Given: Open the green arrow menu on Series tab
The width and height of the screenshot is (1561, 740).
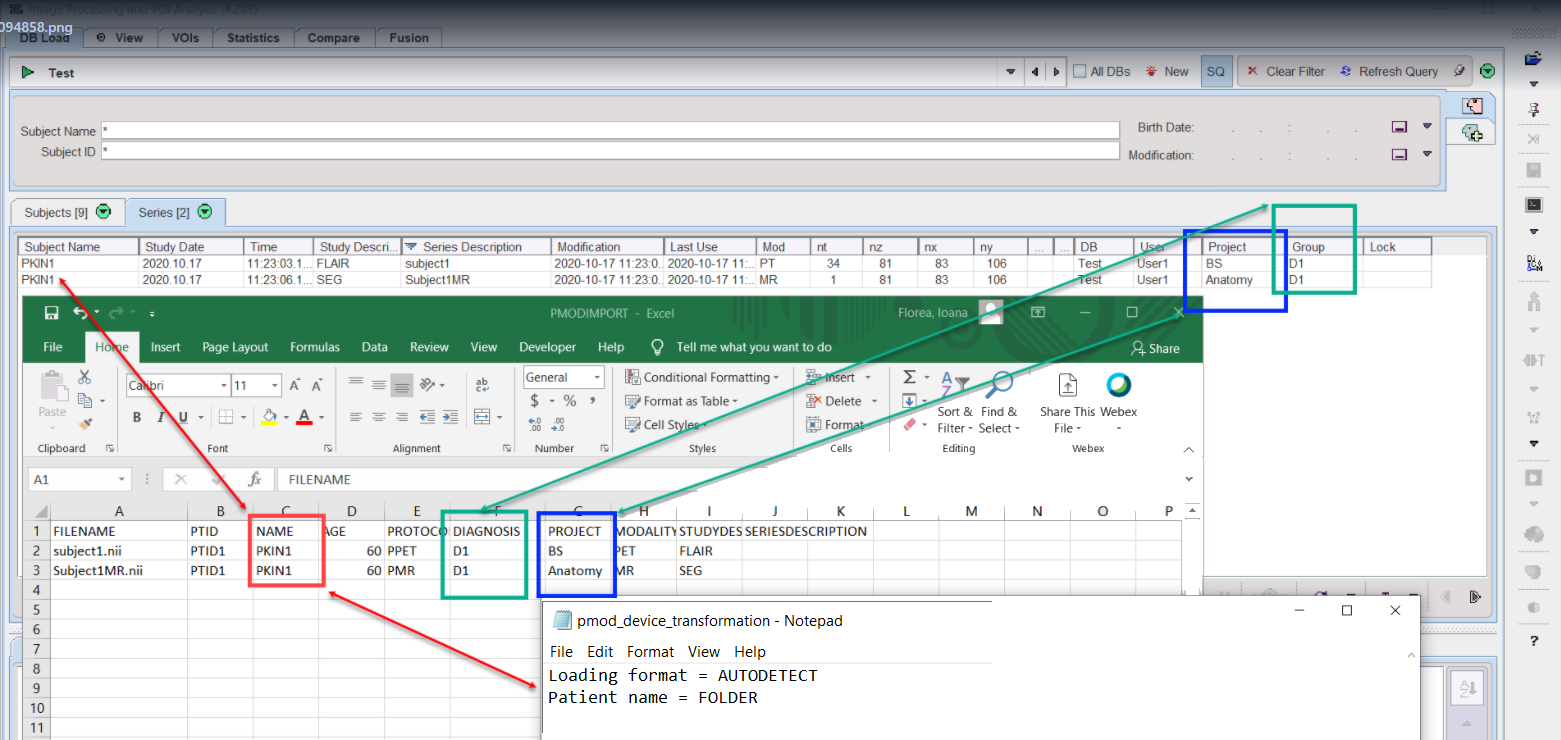Looking at the screenshot, I should (x=205, y=212).
